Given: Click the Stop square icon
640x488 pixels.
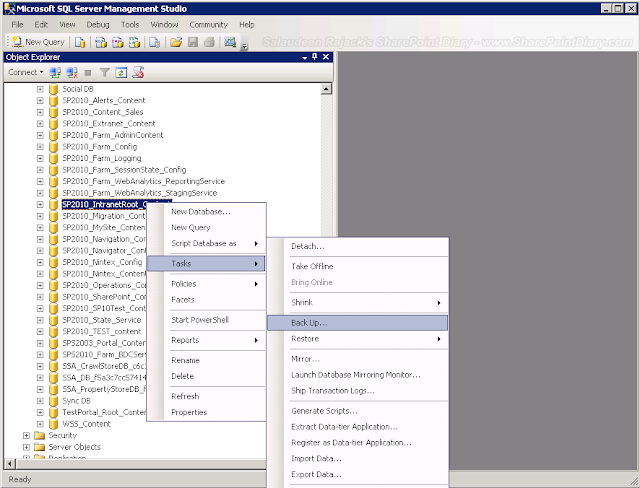Looking at the screenshot, I should (88, 73).
